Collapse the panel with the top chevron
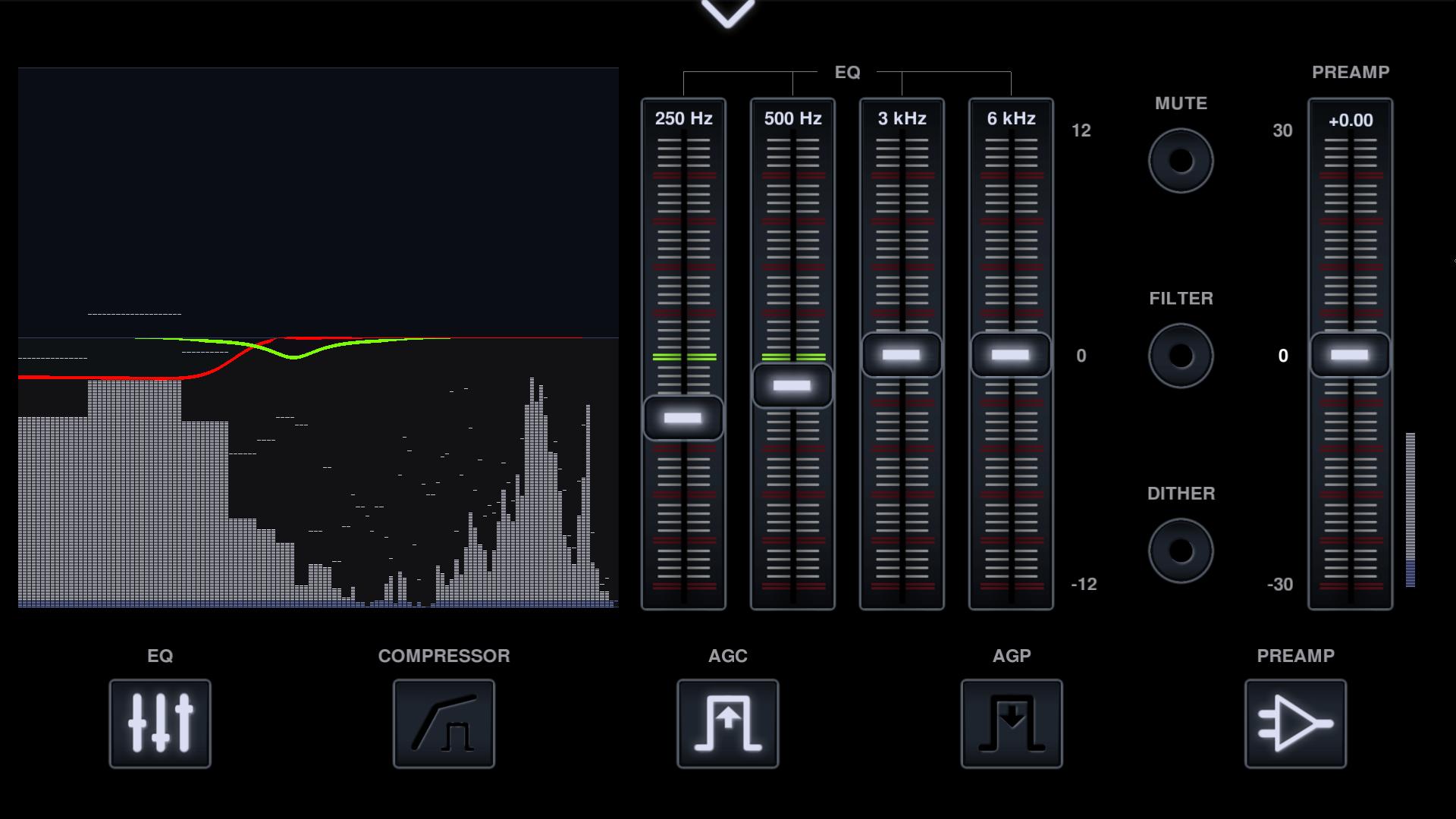This screenshot has height=819, width=1456. [x=728, y=13]
